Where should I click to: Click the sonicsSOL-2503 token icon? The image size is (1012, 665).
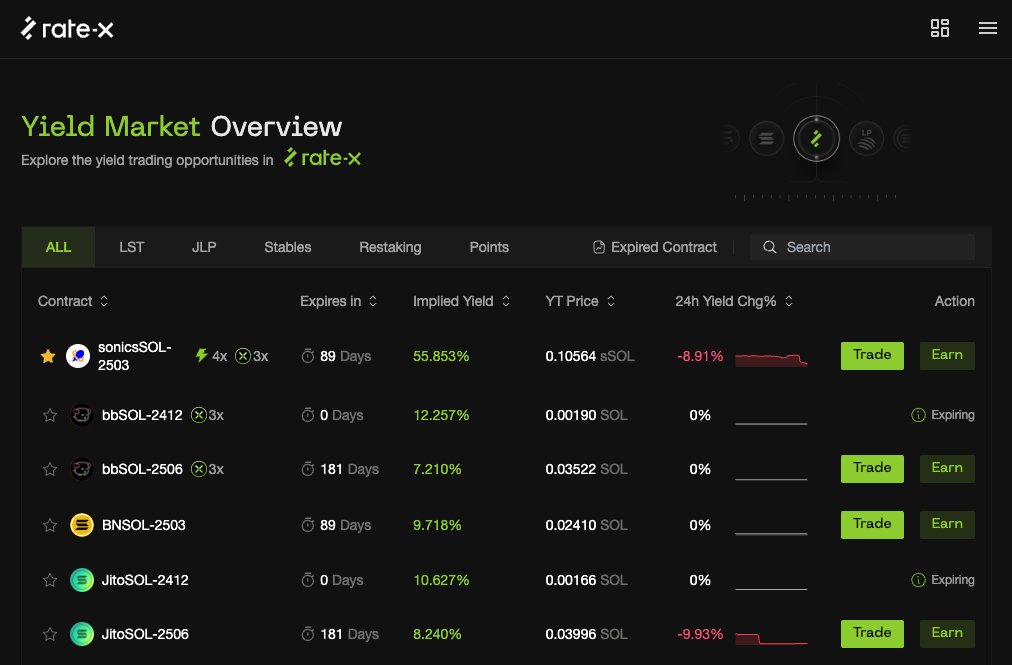click(78, 356)
